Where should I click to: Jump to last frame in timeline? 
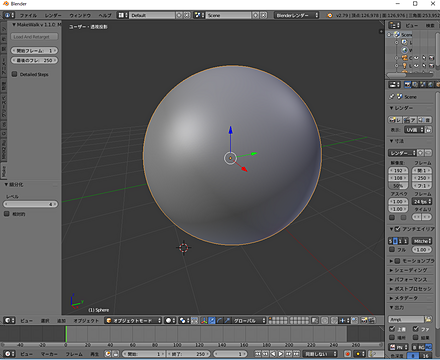[296, 354]
